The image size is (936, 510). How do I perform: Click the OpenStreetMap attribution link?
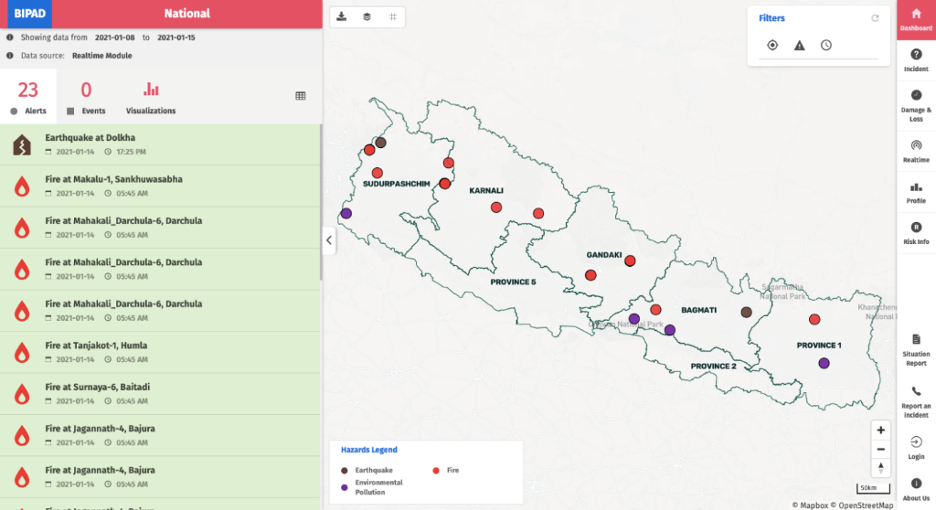[x=862, y=505]
